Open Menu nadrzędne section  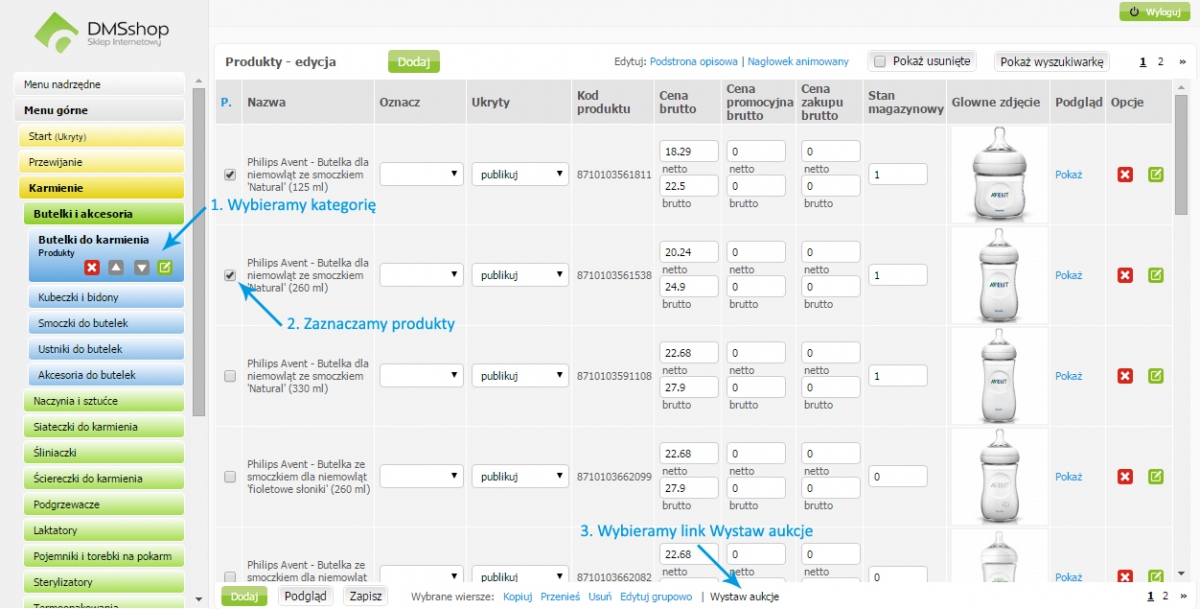point(100,85)
